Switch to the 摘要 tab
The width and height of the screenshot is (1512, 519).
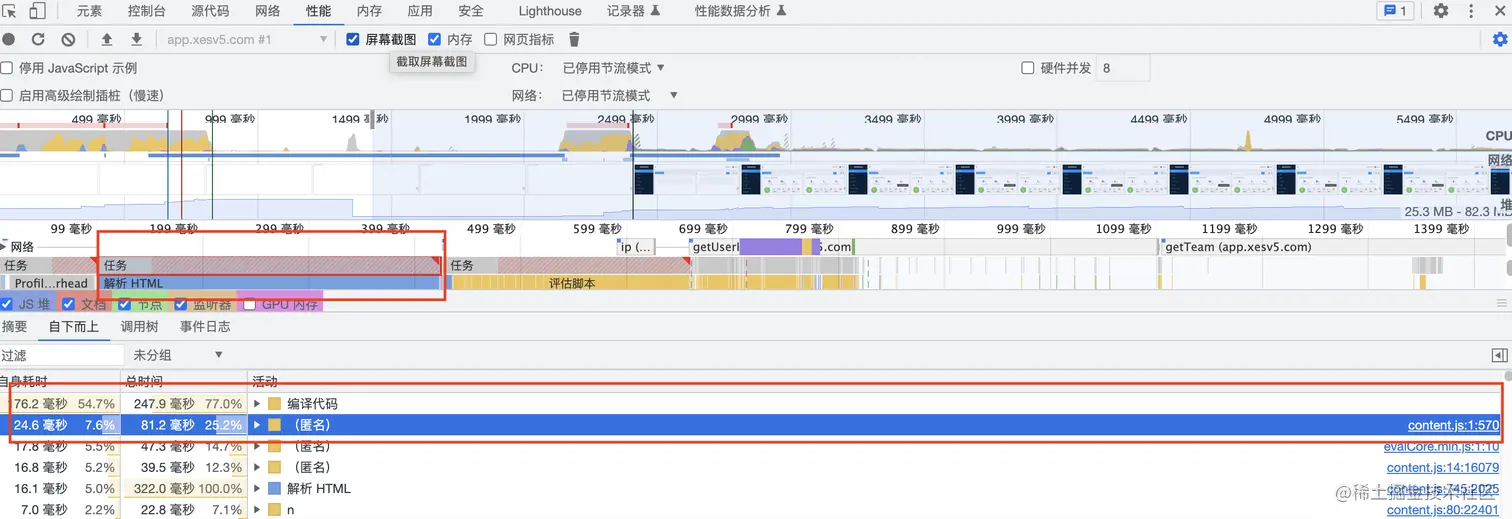15,327
